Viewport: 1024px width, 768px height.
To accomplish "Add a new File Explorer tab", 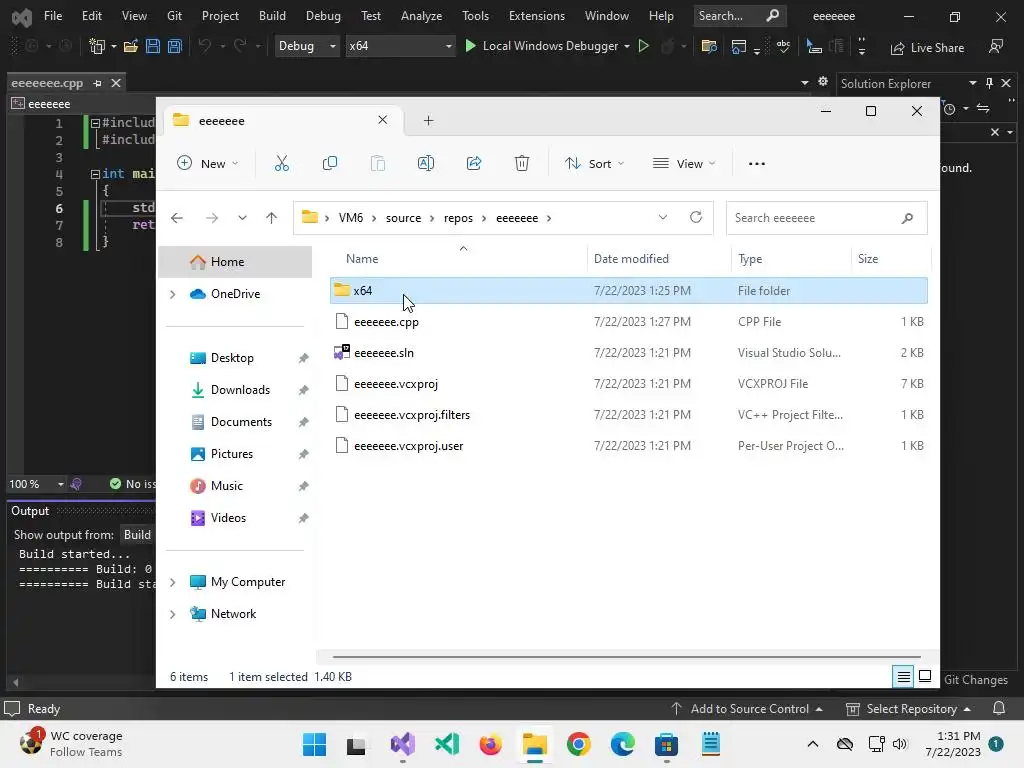I will point(428,120).
